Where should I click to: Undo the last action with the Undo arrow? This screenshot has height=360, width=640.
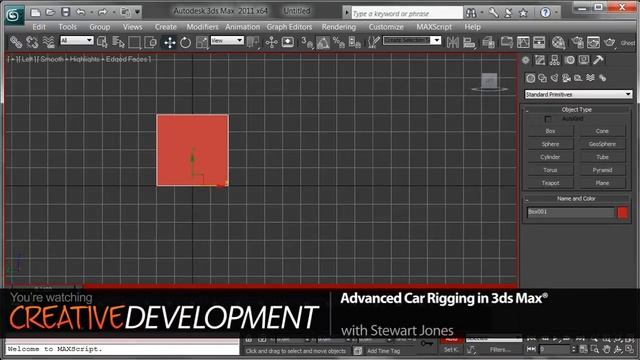[x=80, y=12]
